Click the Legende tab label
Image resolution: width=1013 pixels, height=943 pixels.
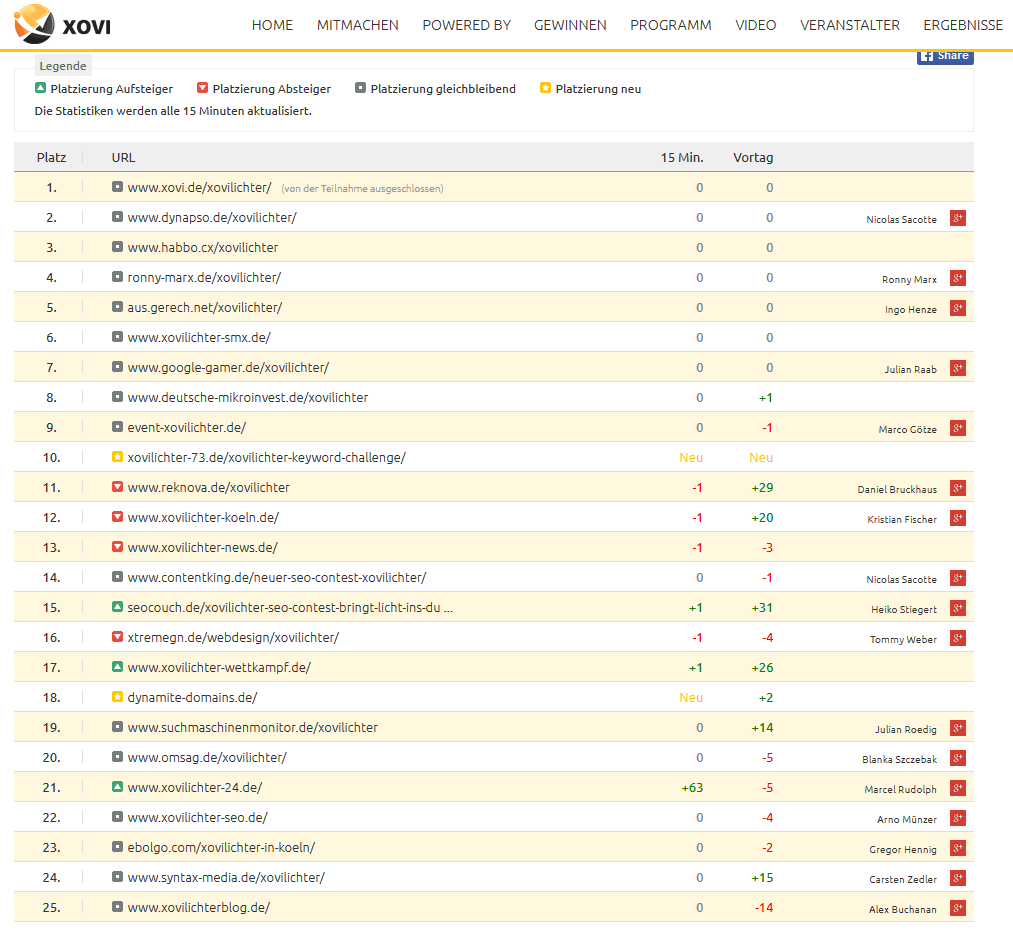pyautogui.click(x=63, y=66)
